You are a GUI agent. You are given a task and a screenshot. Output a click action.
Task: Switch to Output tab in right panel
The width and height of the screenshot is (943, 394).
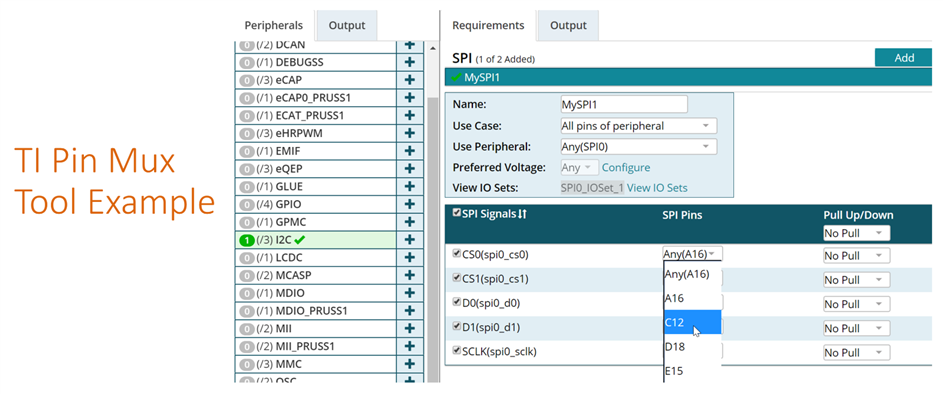tap(568, 25)
